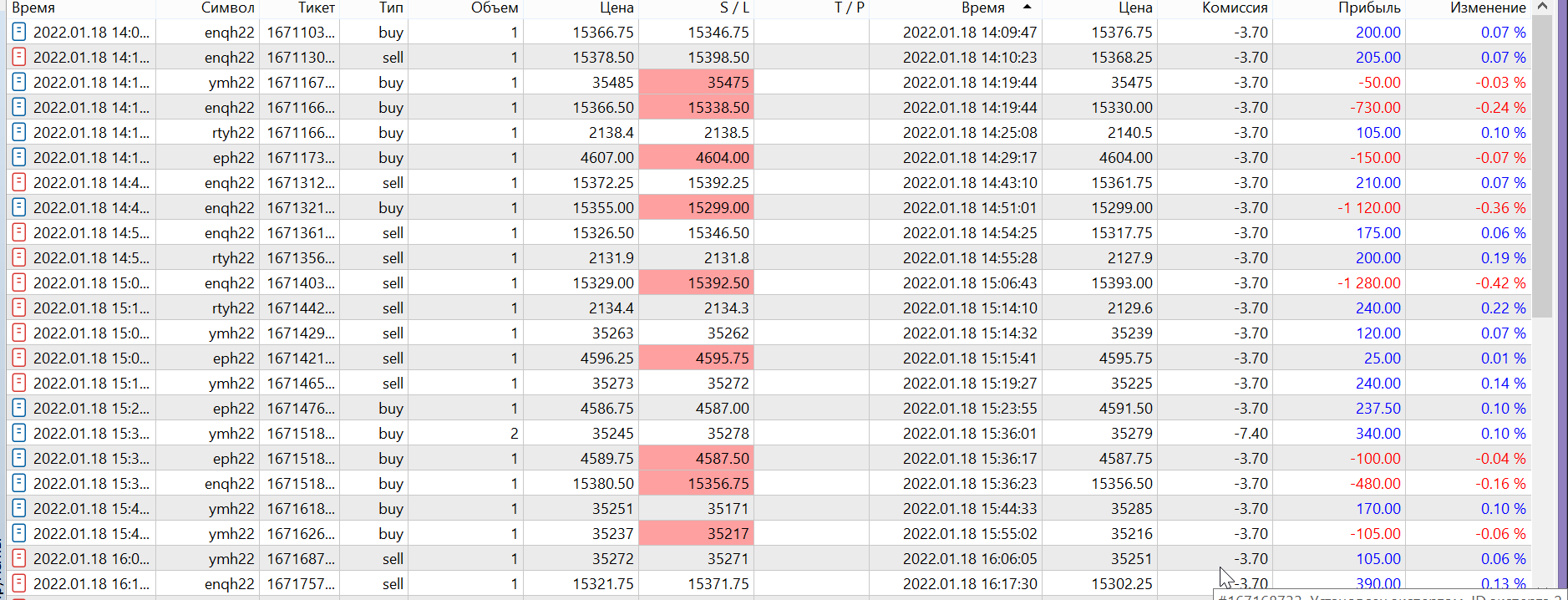Click the buy icon of the row with -730.00 profit
The height and width of the screenshot is (600, 1568).
click(x=18, y=107)
